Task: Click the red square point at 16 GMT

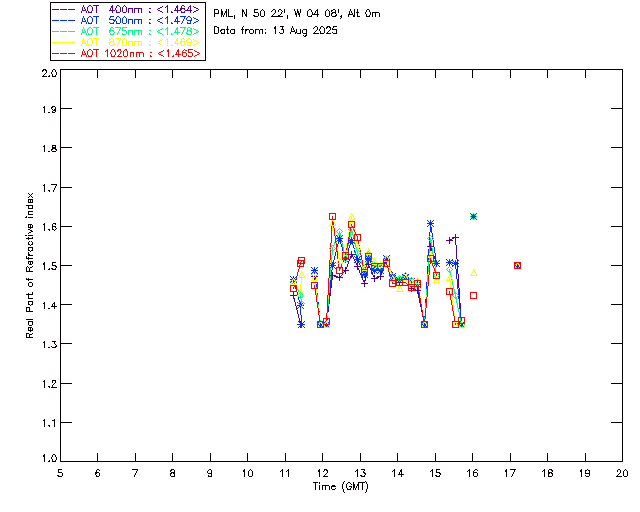Action: pyautogui.click(x=473, y=295)
